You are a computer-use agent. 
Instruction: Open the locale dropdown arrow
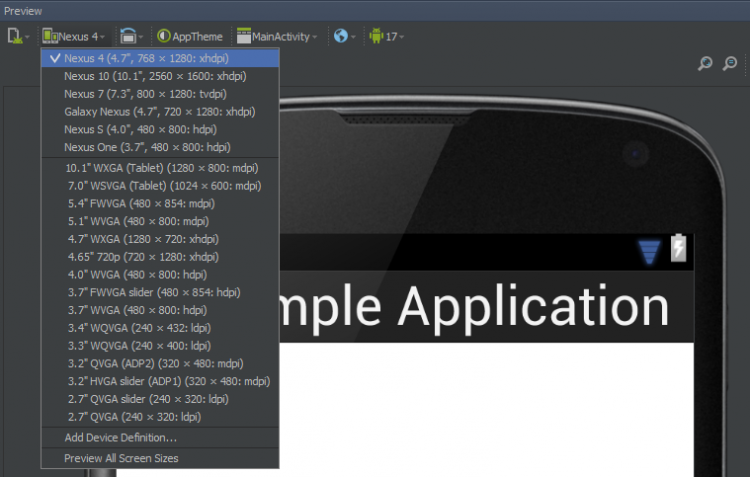pos(353,37)
